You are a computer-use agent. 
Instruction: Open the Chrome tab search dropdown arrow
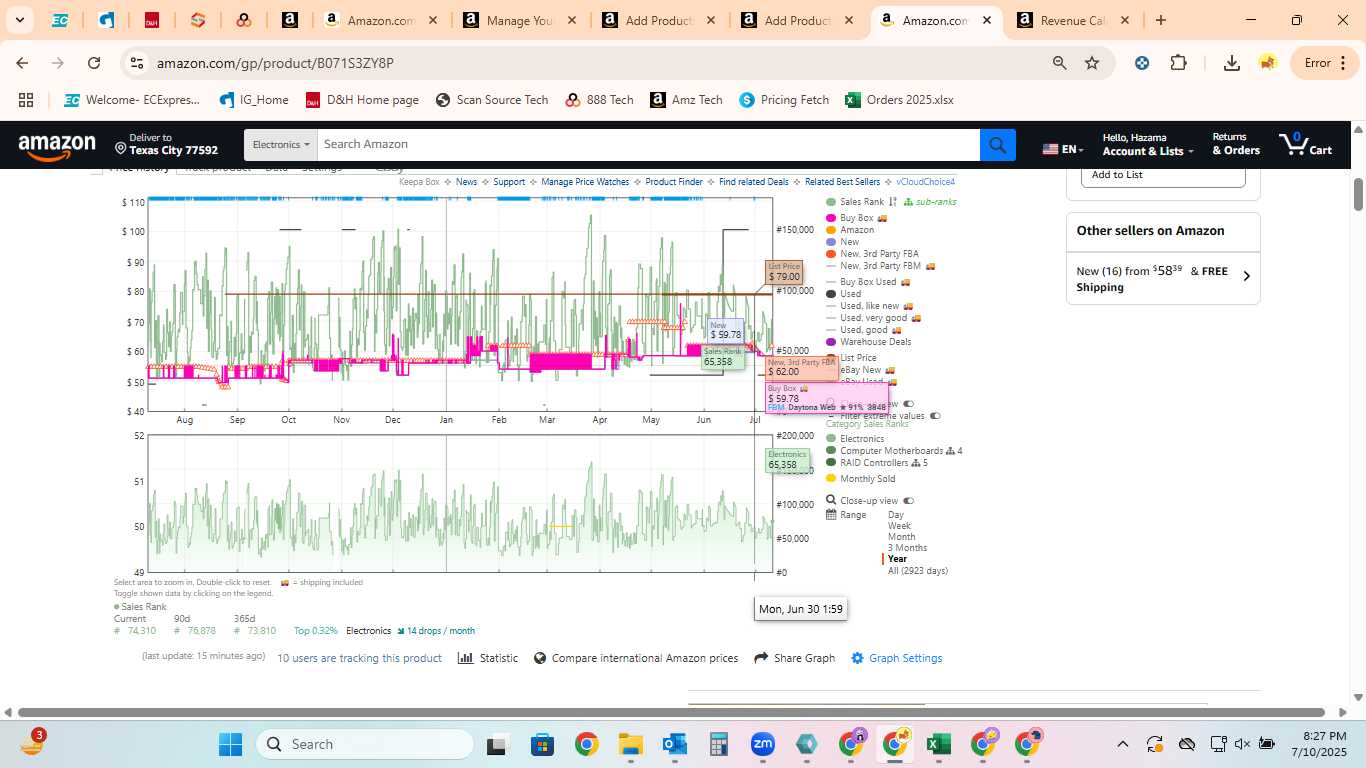click(19, 20)
